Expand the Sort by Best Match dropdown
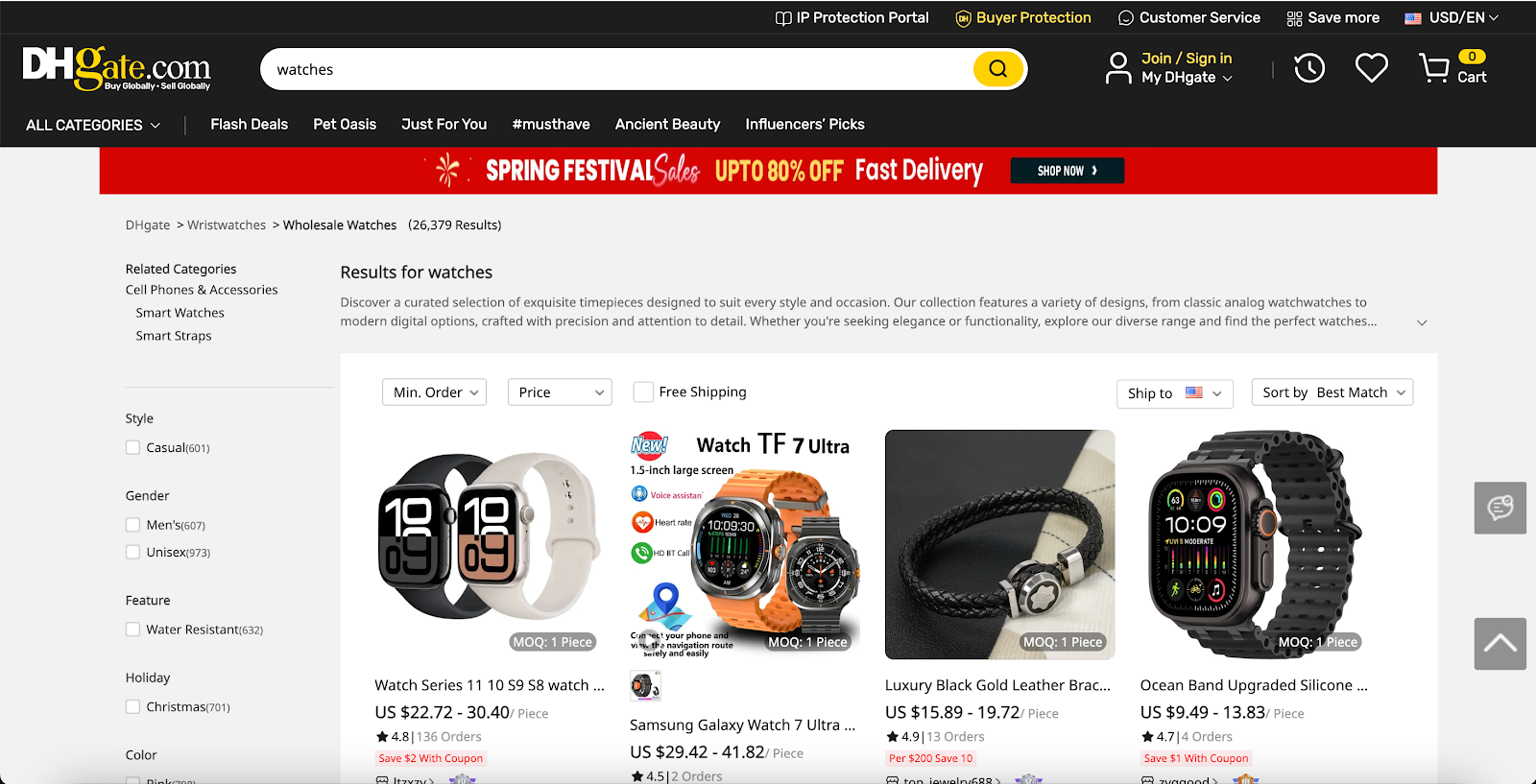1536x784 pixels. (x=1332, y=392)
